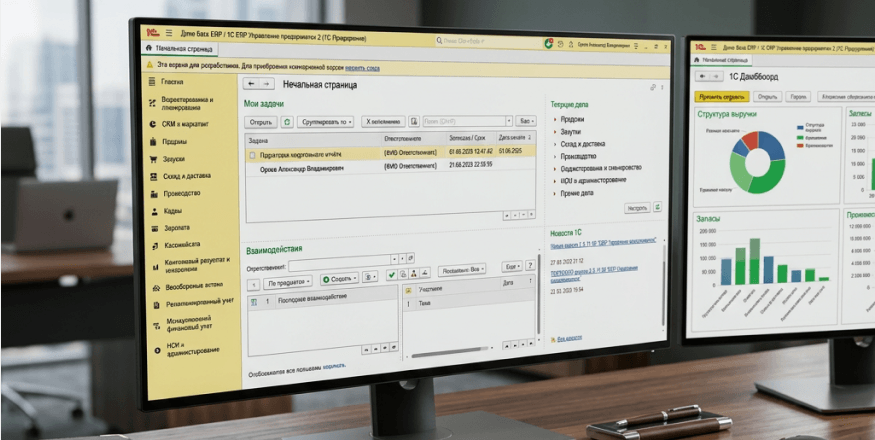Open the history clock icon in top bar
875x440 pixels.
pos(560,44)
